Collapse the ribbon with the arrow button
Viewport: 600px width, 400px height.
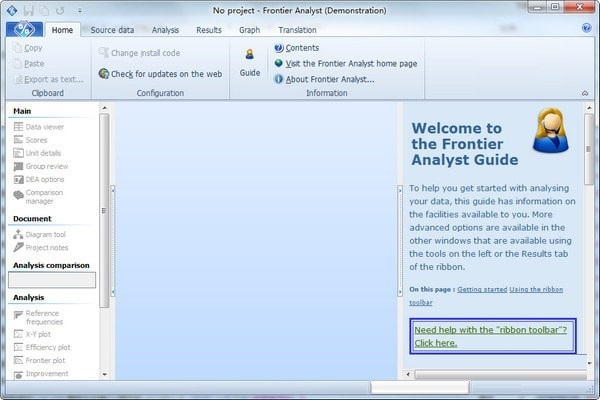585,93
